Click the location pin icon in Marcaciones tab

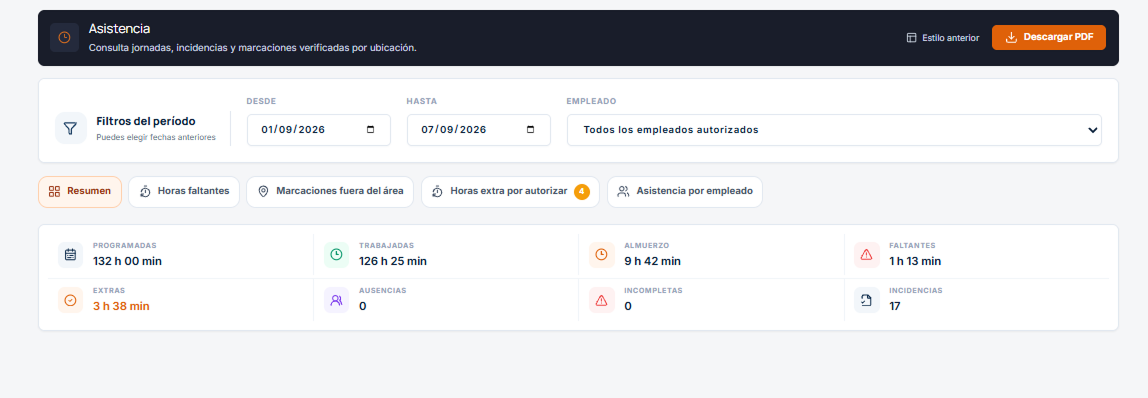(263, 192)
